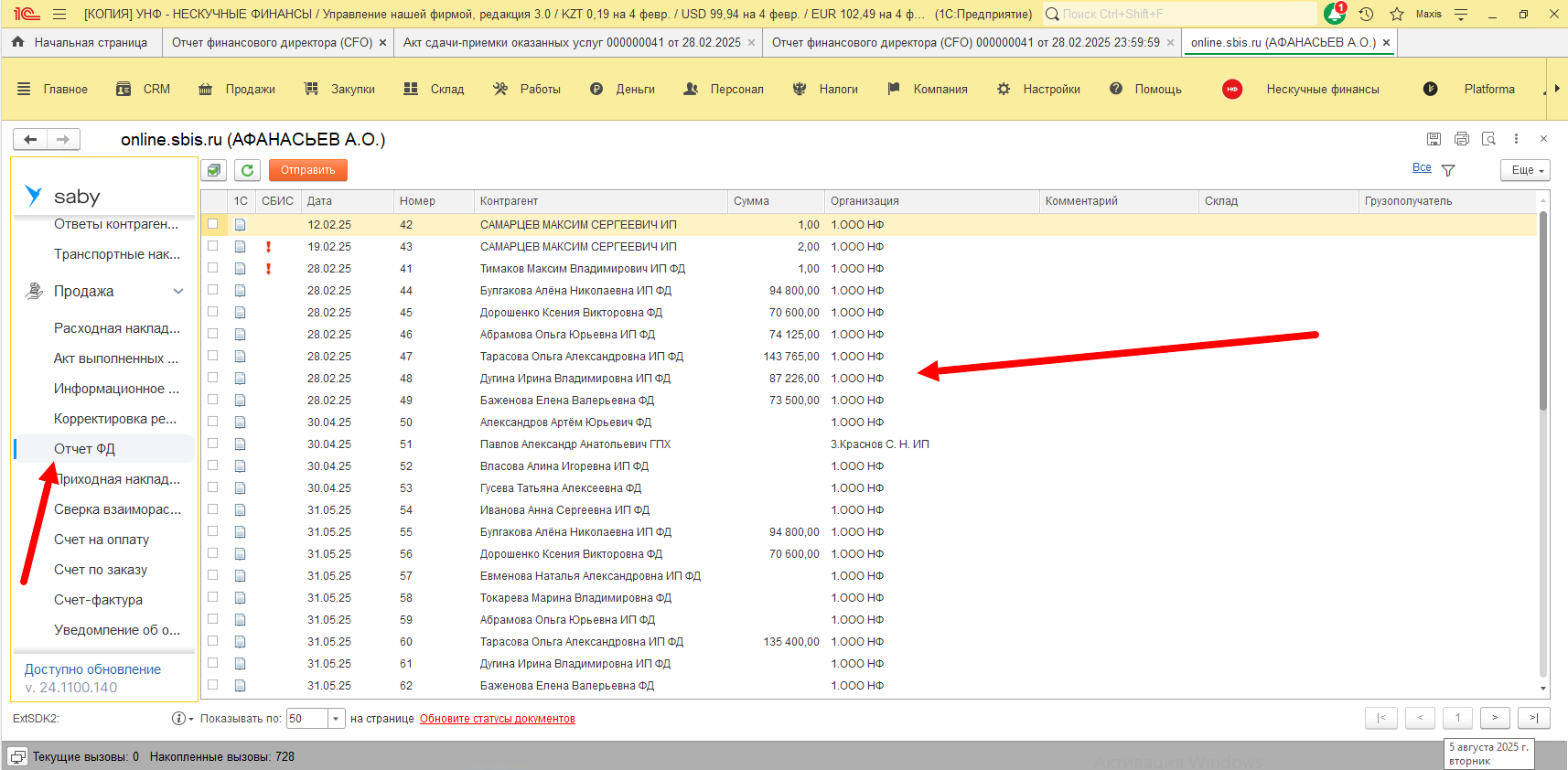Collapse the Продажа section chevron

[x=178, y=292]
